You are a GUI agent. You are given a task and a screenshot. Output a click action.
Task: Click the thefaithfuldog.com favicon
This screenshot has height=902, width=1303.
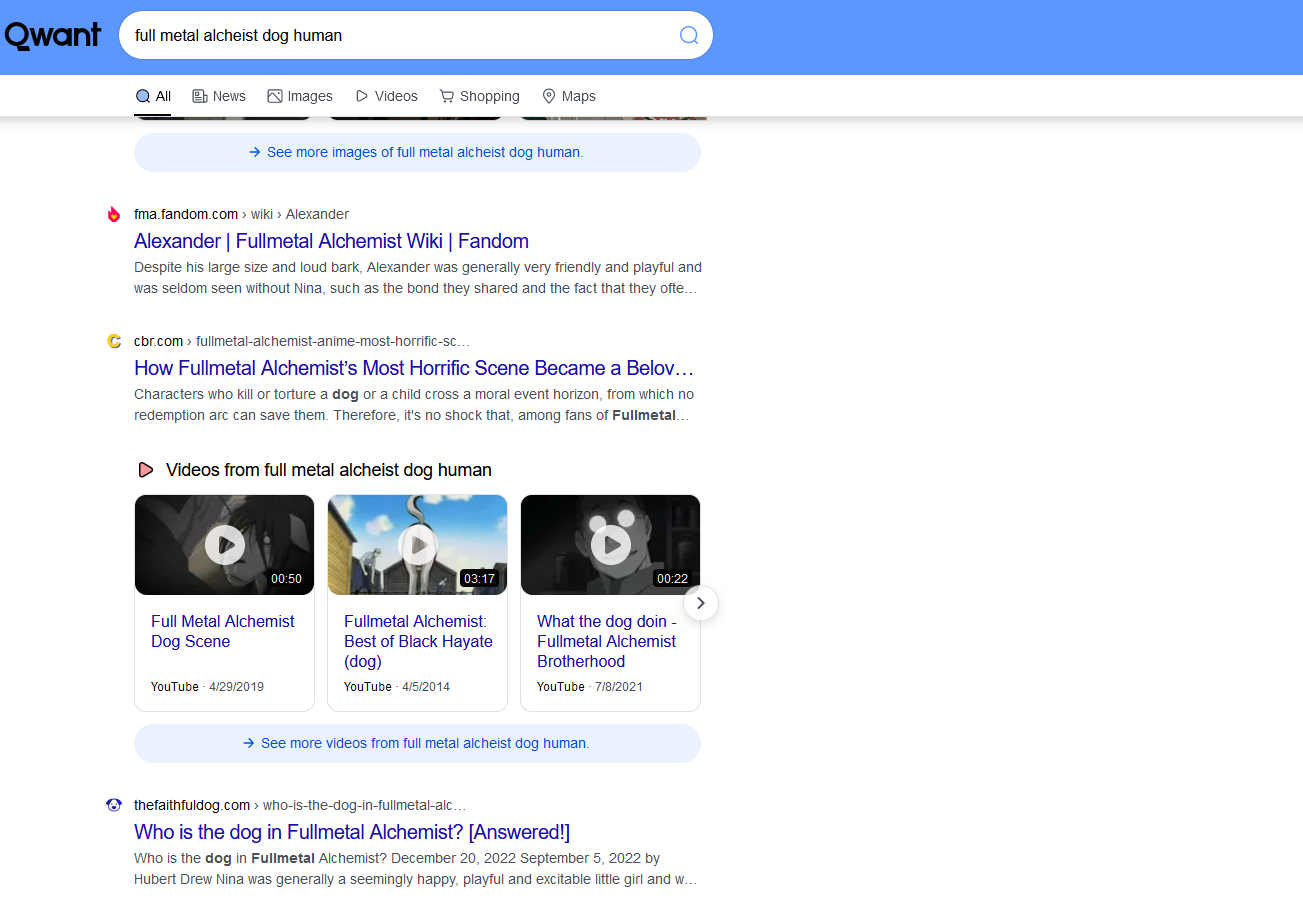(x=114, y=805)
